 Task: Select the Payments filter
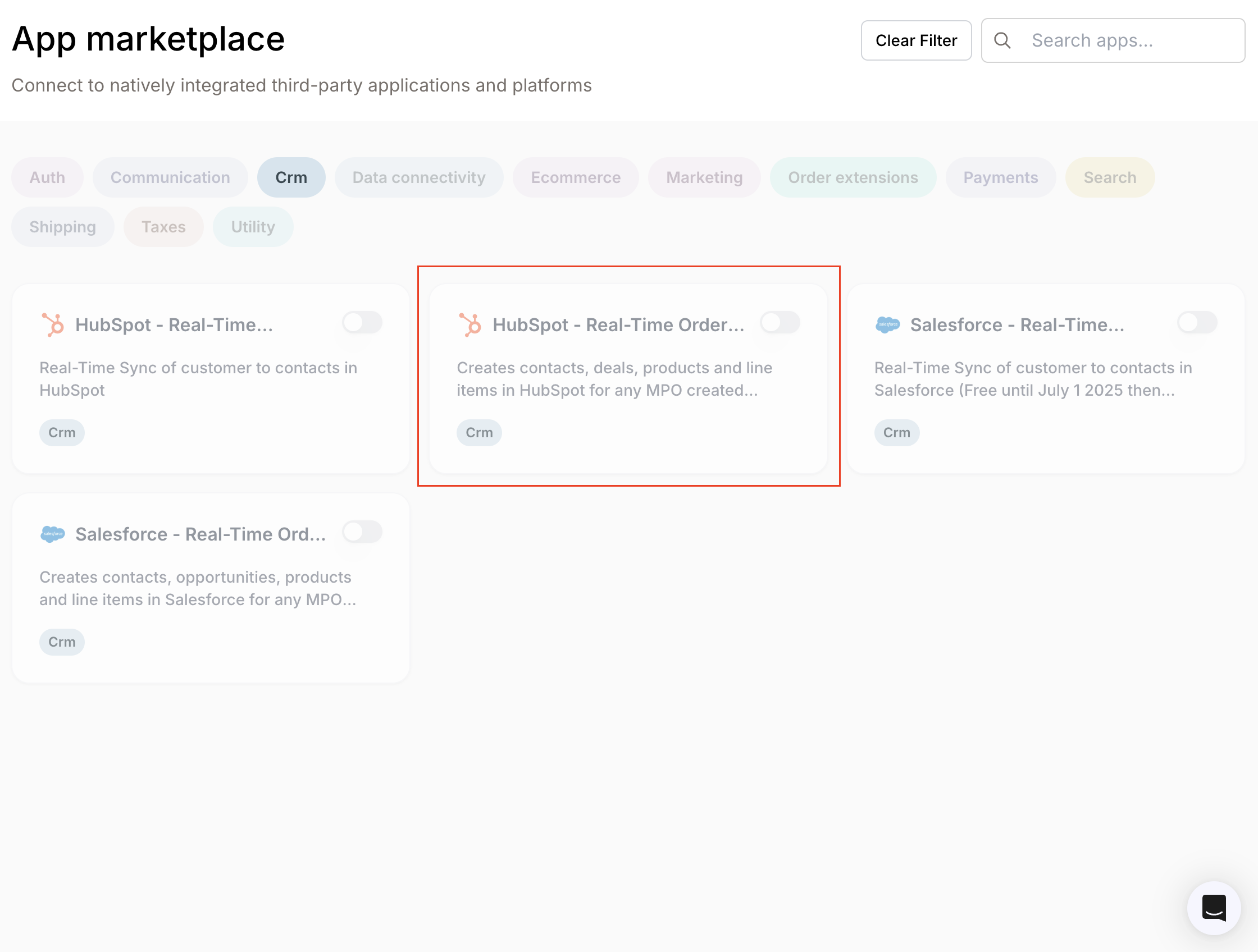point(1000,177)
